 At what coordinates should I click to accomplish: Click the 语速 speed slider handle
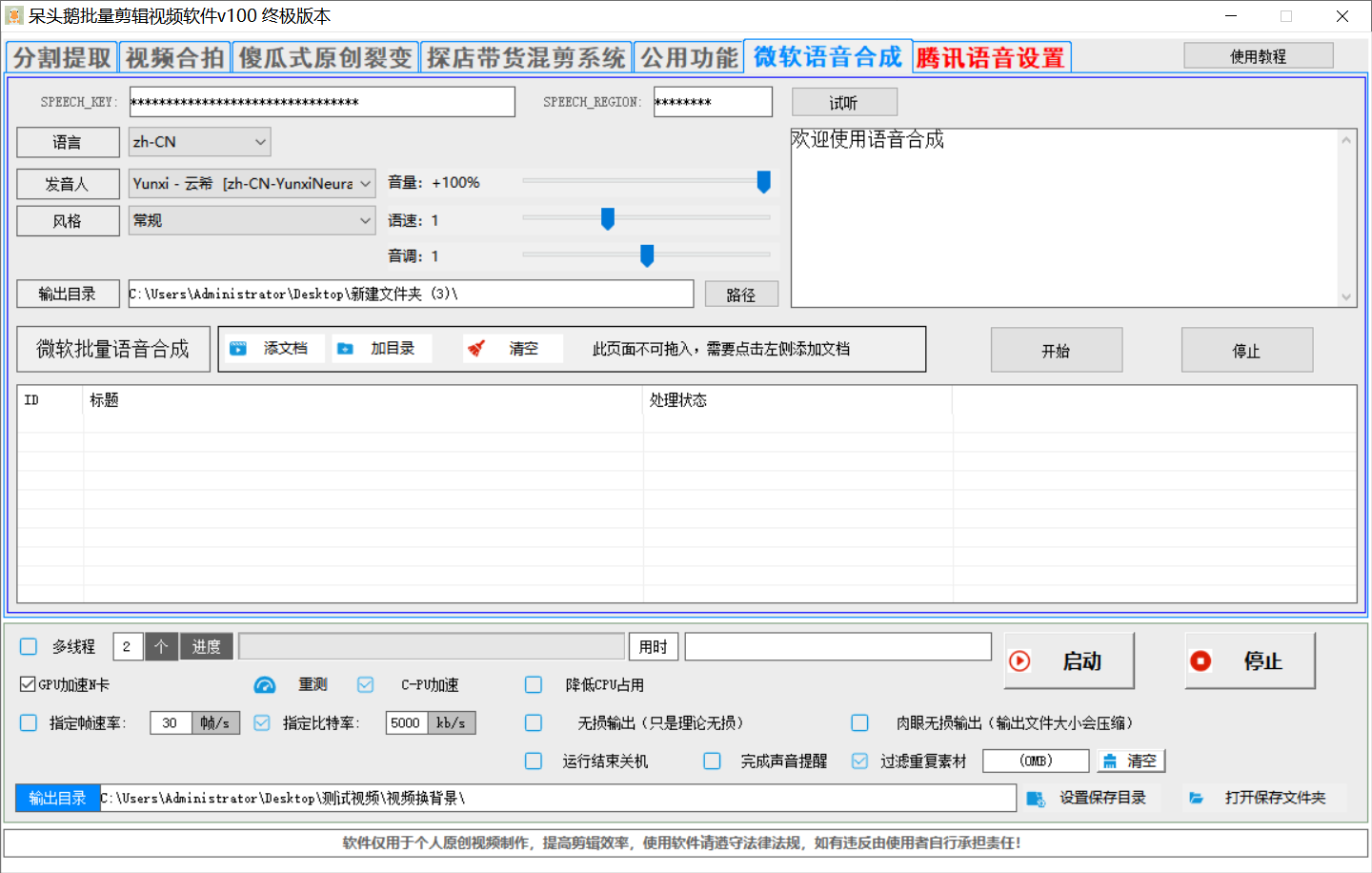tap(608, 219)
